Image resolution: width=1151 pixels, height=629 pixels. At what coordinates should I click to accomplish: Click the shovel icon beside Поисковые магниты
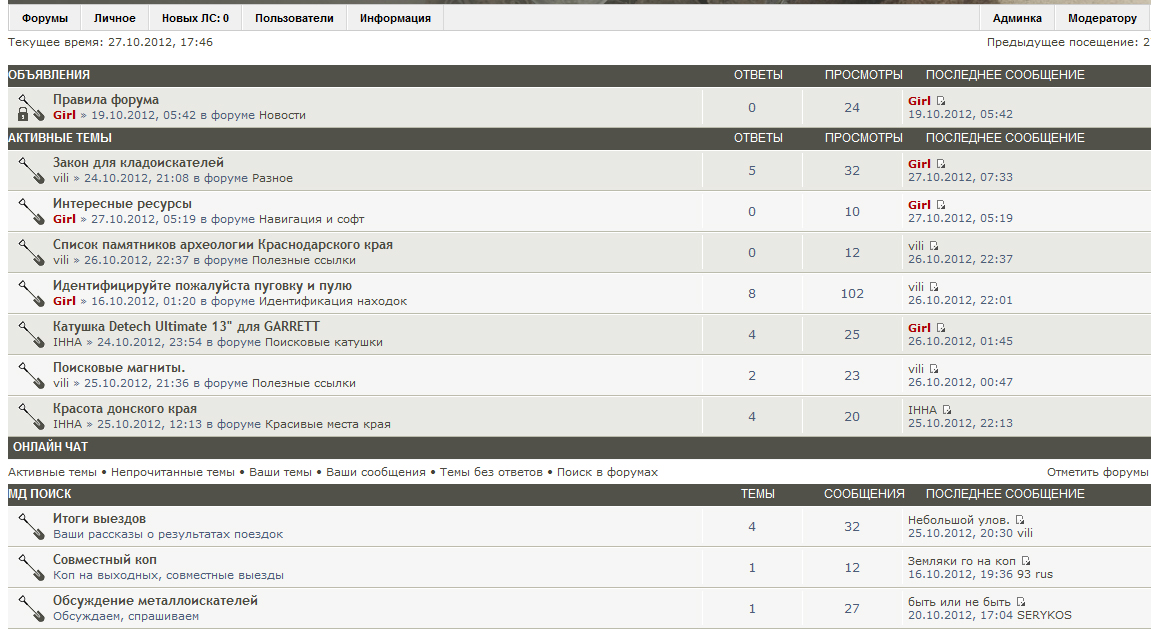tap(30, 375)
